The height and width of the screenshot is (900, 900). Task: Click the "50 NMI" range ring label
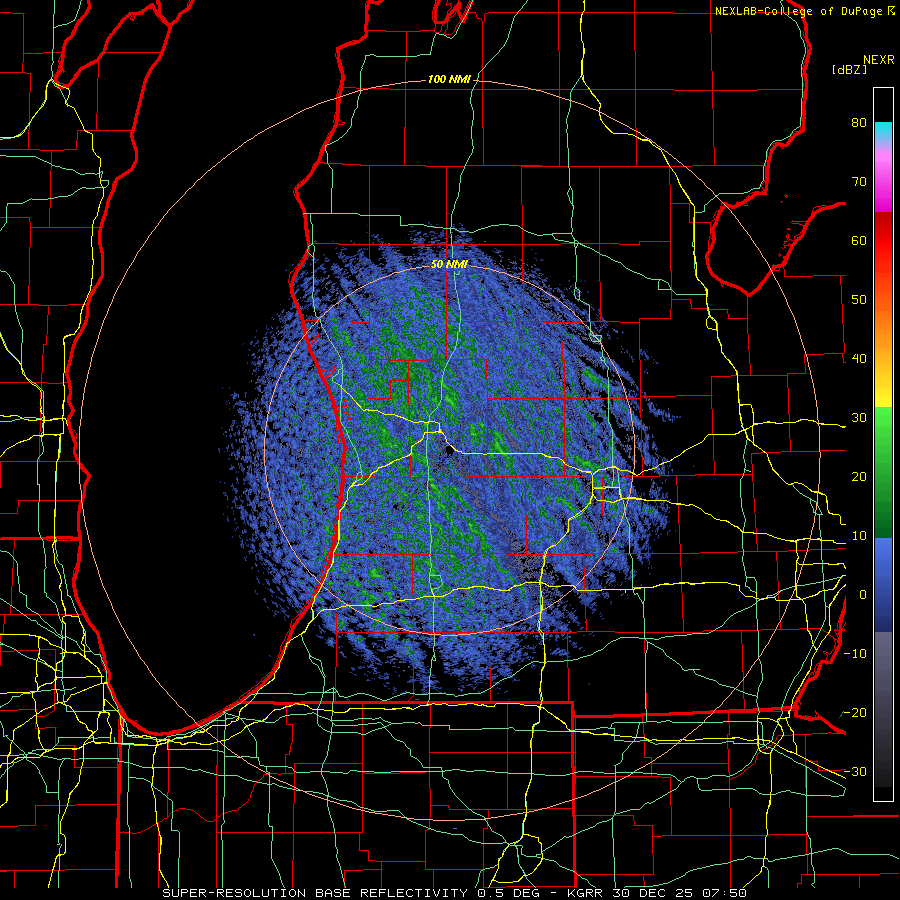[x=449, y=264]
